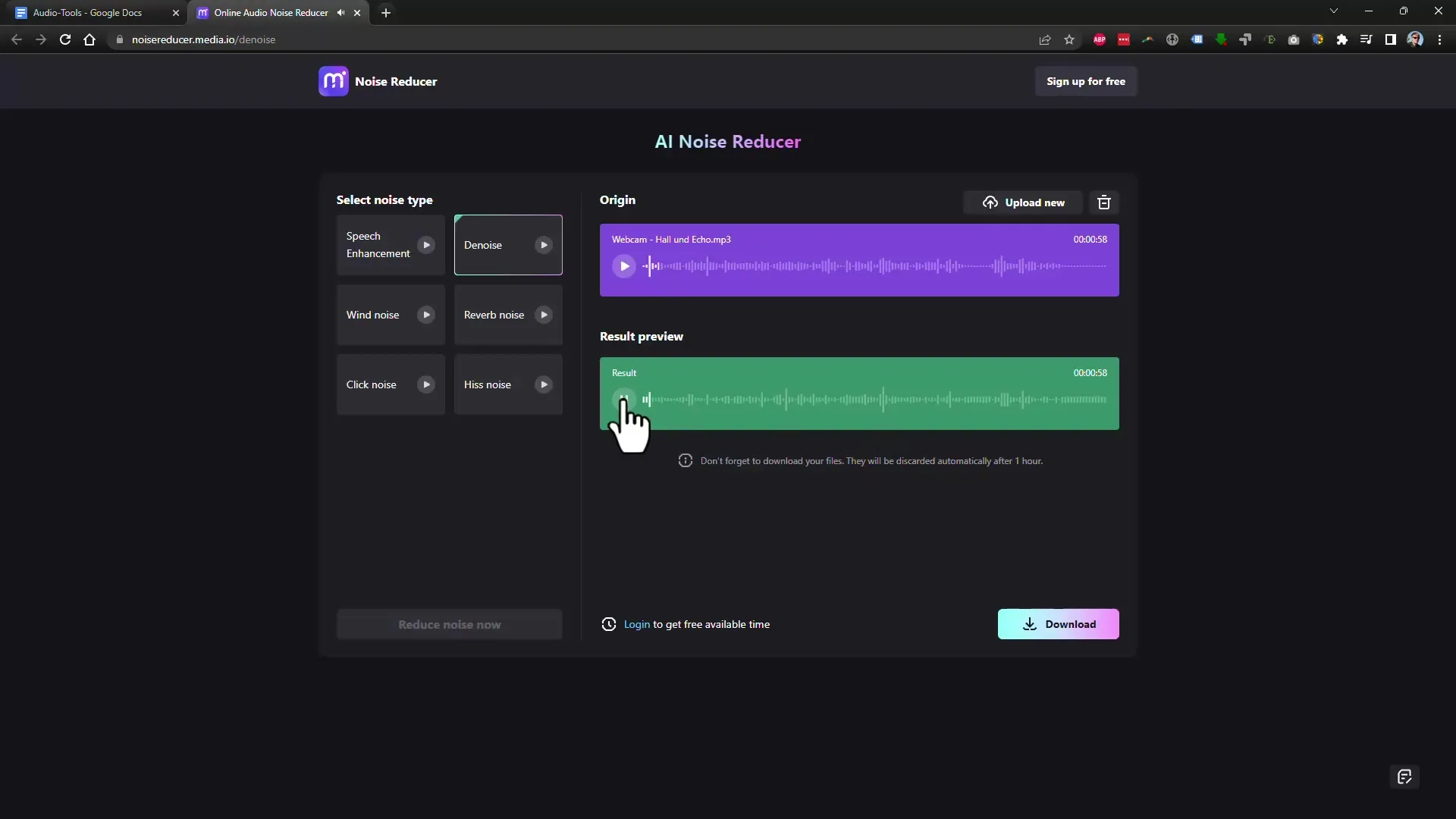Click the play button on Origin audio

point(624,266)
